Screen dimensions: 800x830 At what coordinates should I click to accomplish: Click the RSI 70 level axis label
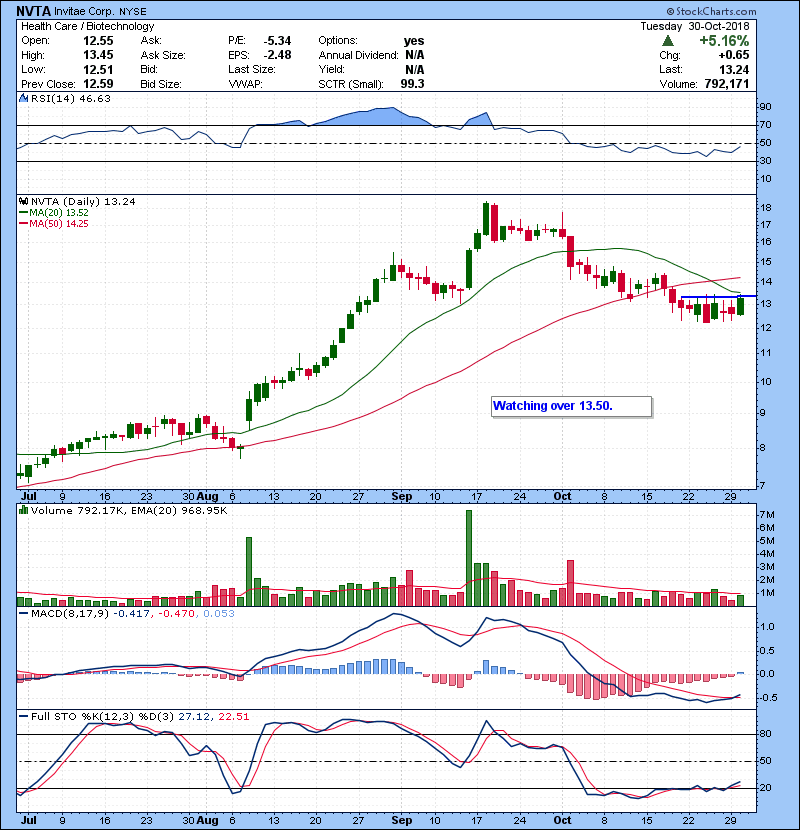(x=766, y=125)
